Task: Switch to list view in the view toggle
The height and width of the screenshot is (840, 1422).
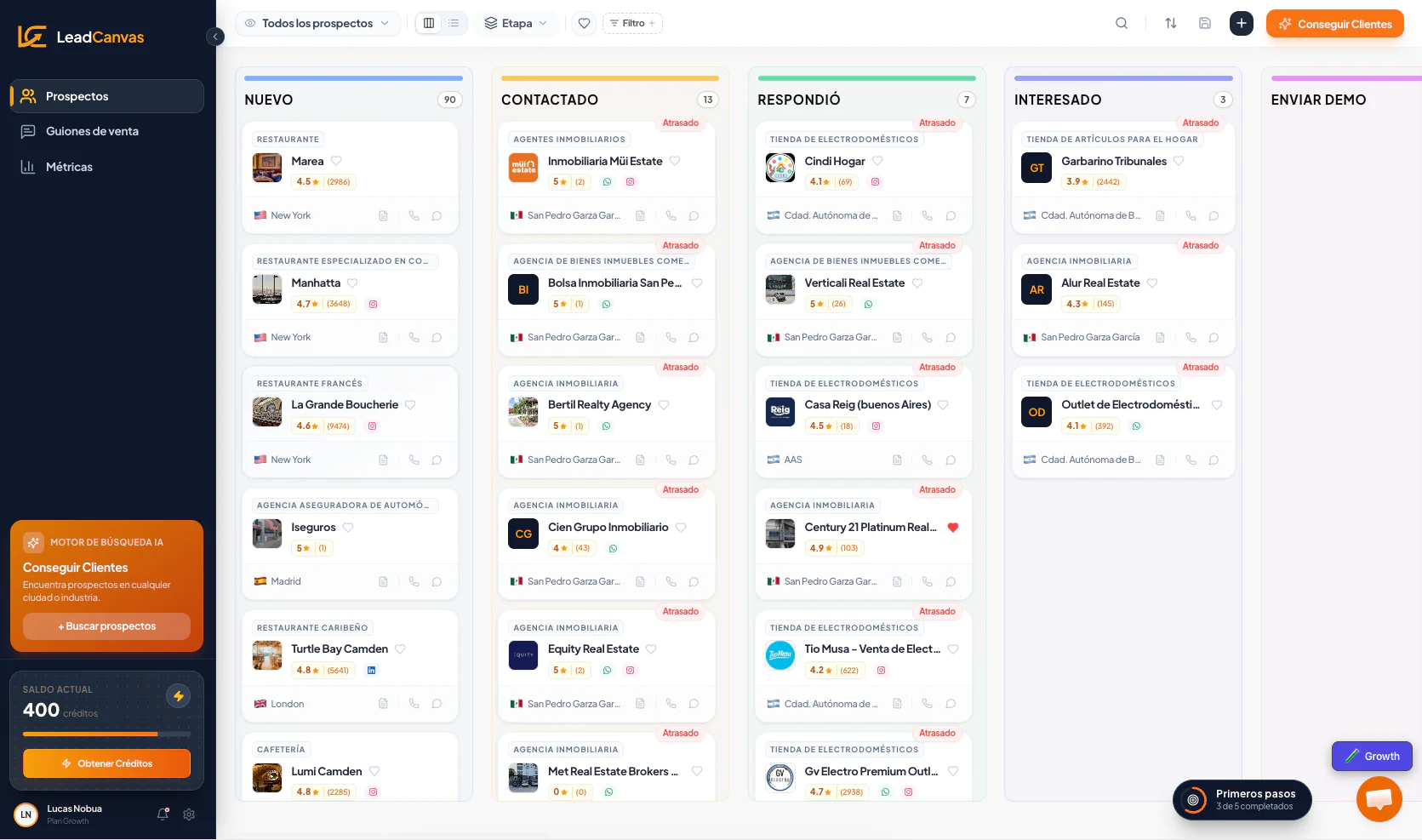Action: [454, 23]
